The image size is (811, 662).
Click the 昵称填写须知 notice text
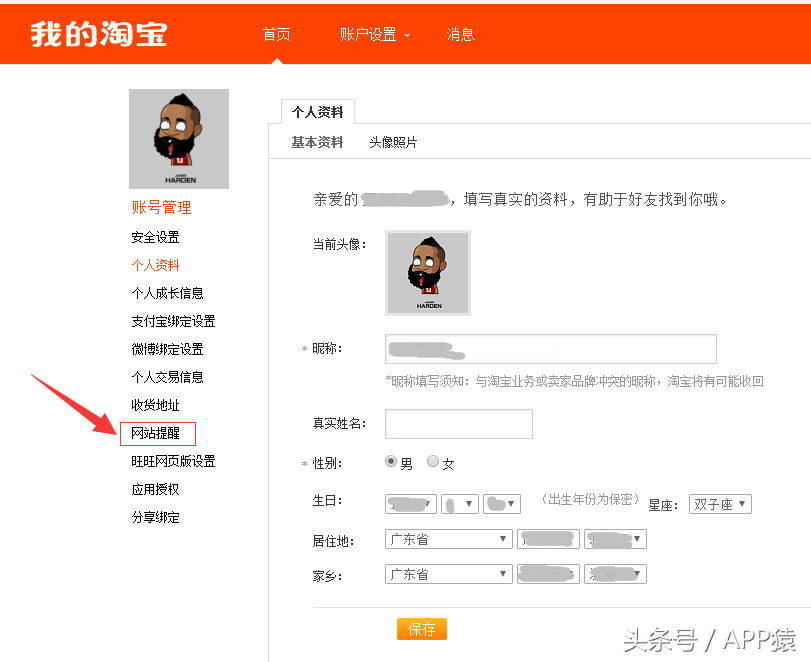tap(575, 381)
